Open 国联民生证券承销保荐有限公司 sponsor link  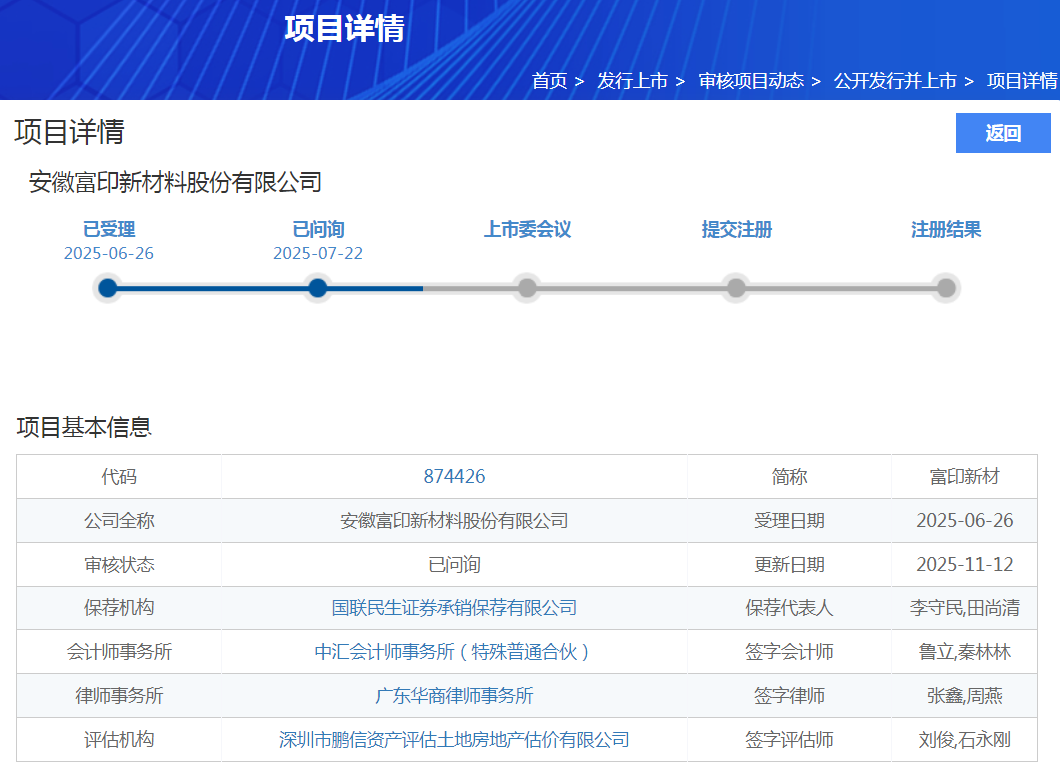click(x=454, y=608)
